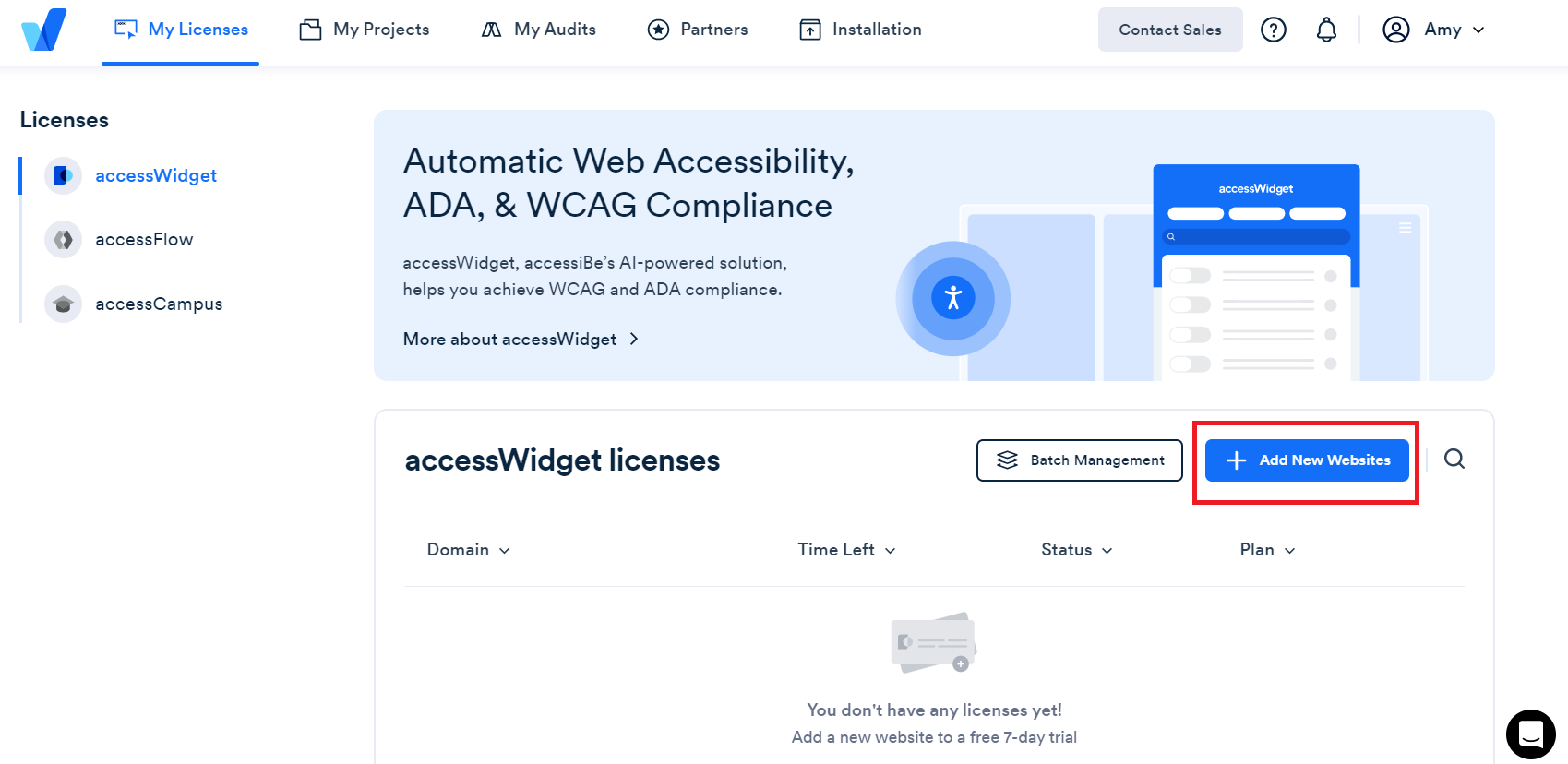The height and width of the screenshot is (764, 1568).
Task: Click the My Audits icon
Action: click(x=492, y=30)
